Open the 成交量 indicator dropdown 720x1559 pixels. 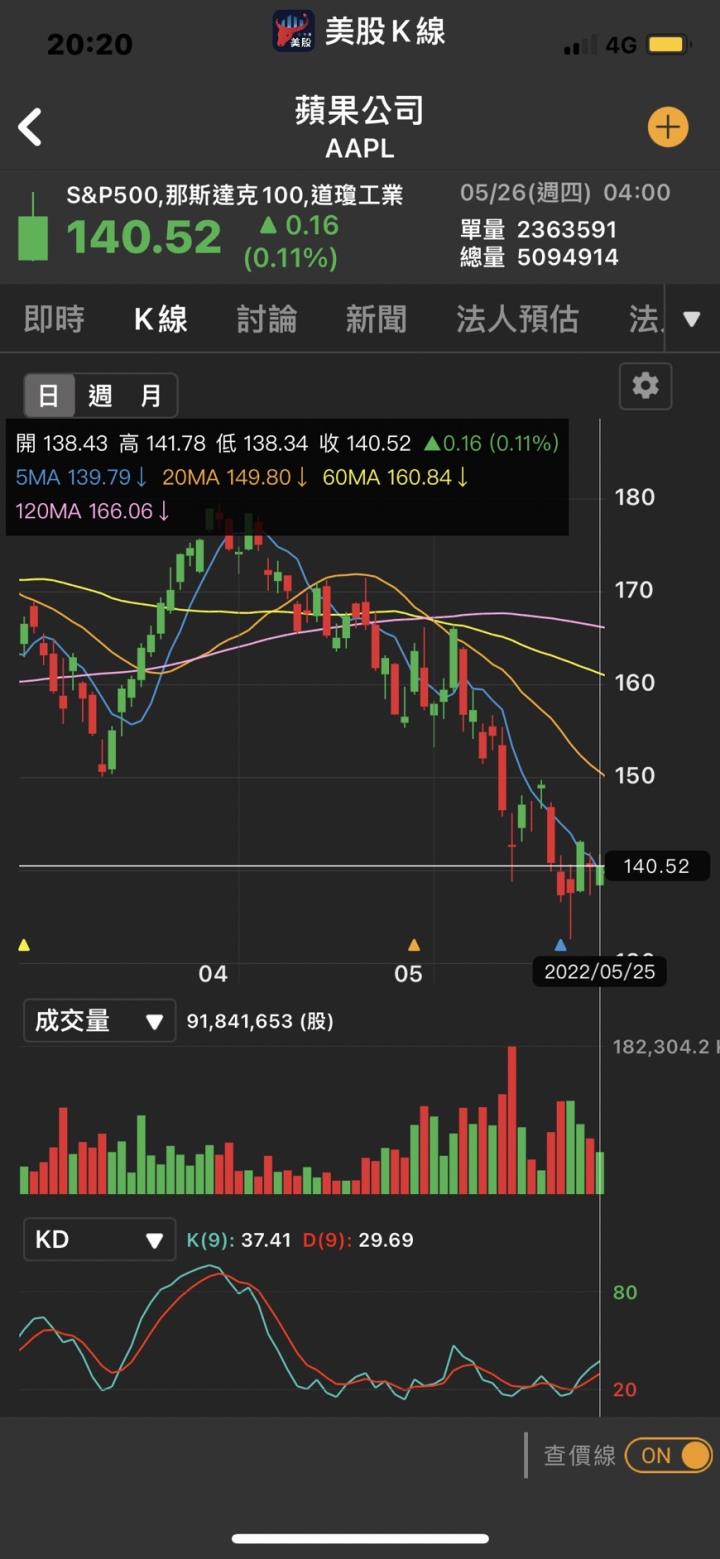tap(99, 1021)
